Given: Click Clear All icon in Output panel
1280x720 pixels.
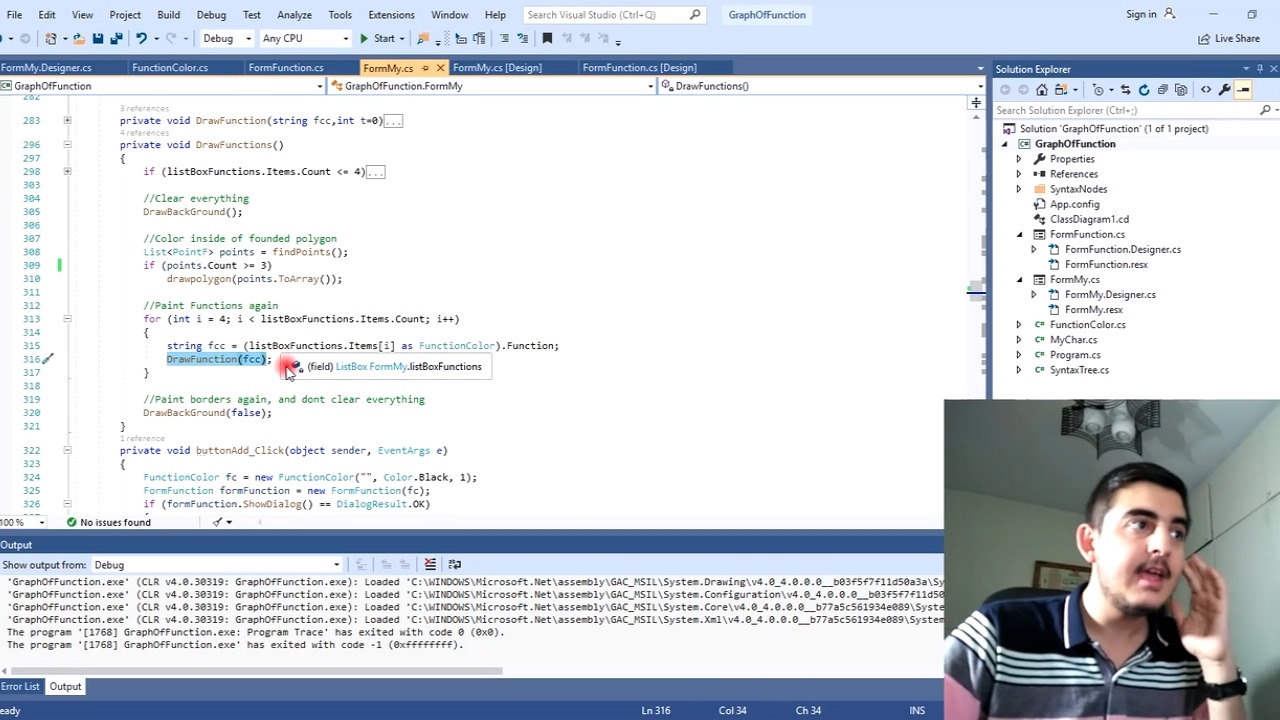Looking at the screenshot, I should click(x=430, y=565).
